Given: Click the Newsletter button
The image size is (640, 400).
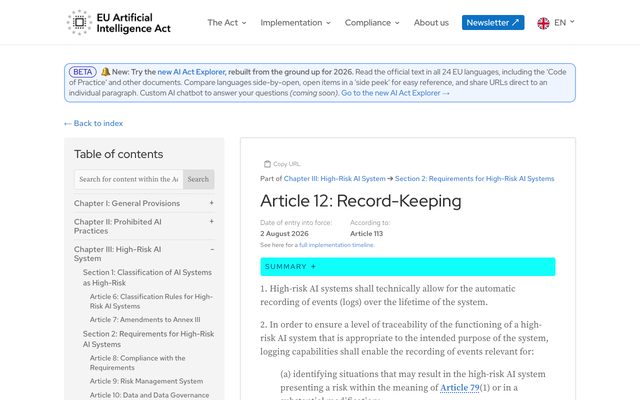Looking at the screenshot, I should (x=493, y=22).
